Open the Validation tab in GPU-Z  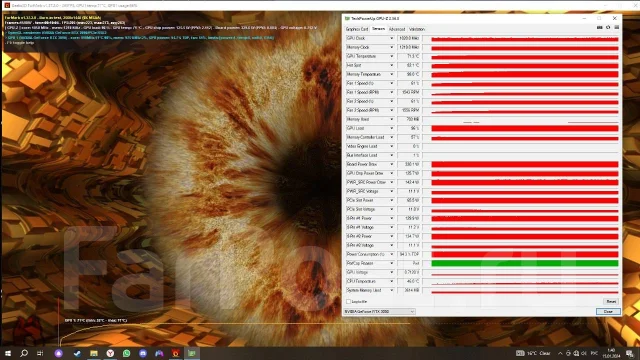417,29
